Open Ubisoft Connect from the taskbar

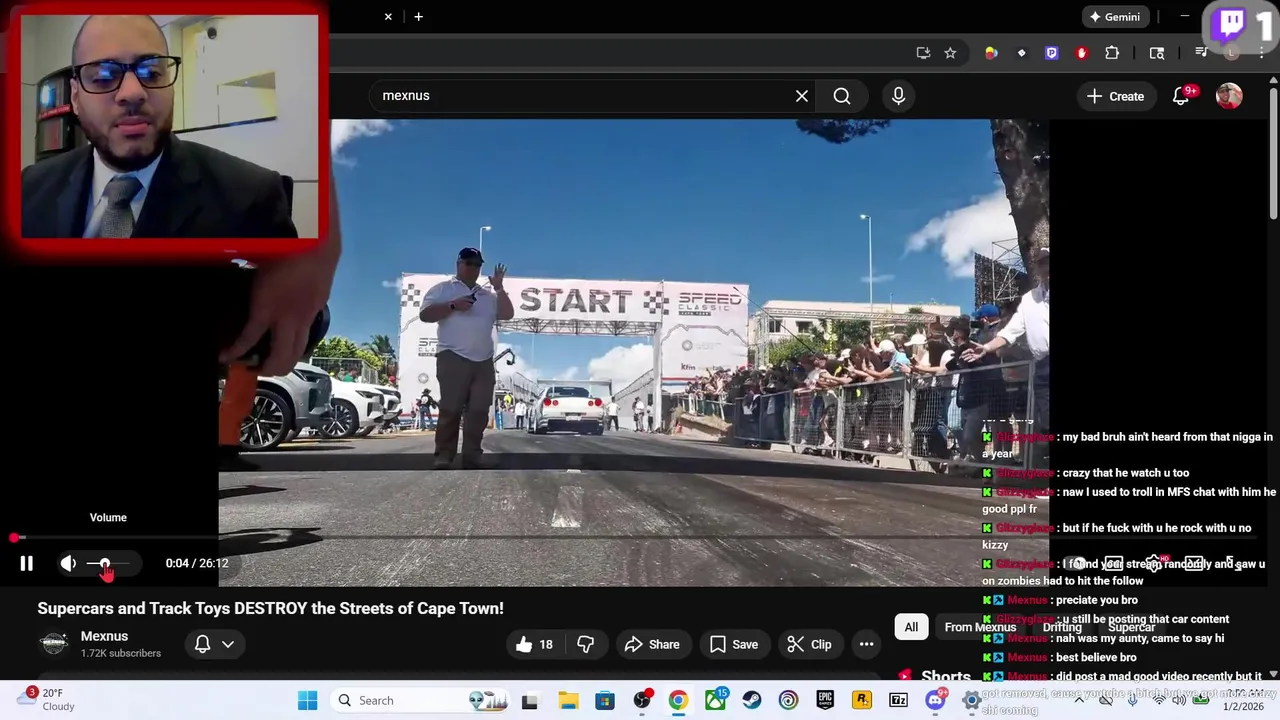click(x=788, y=700)
